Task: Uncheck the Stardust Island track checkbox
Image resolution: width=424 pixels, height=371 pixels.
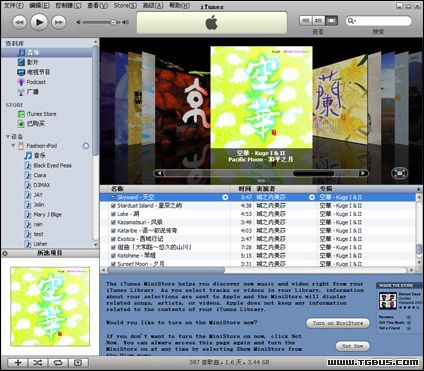Action: pyautogui.click(x=113, y=206)
